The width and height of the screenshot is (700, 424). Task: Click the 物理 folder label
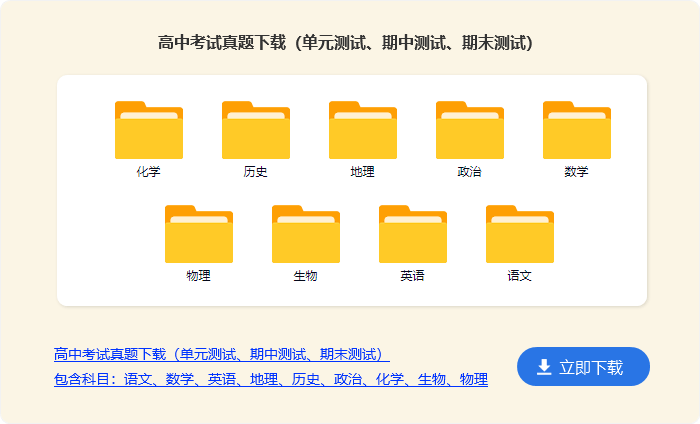click(199, 275)
